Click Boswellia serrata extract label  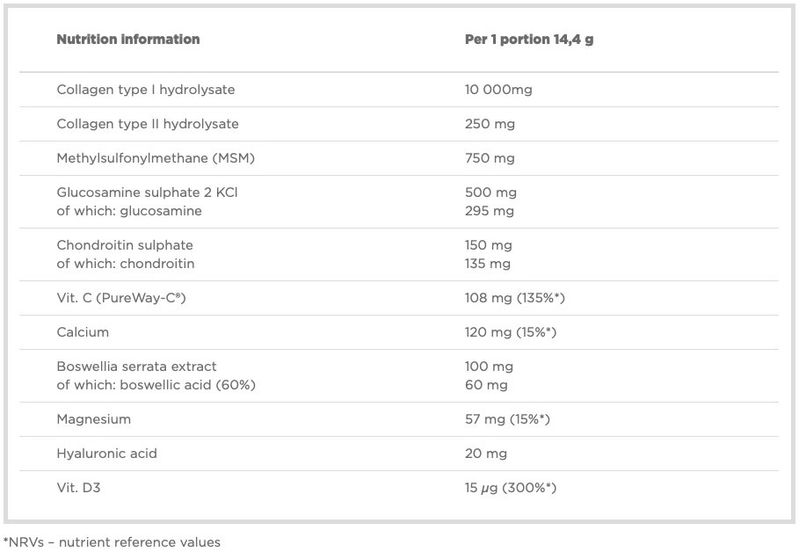pos(137,366)
